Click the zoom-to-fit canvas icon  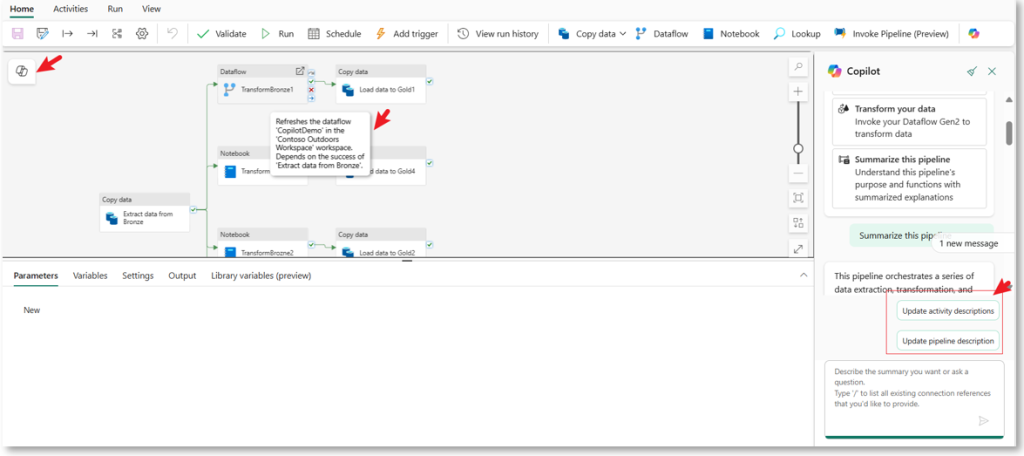[x=798, y=197]
